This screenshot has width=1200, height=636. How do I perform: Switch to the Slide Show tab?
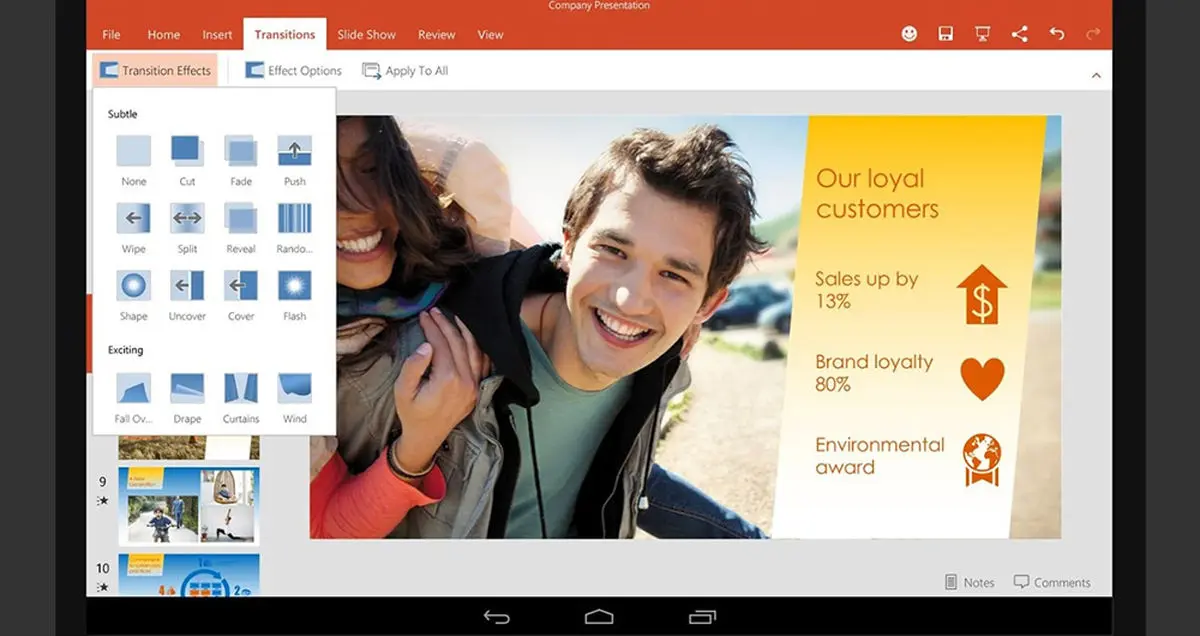click(x=366, y=34)
